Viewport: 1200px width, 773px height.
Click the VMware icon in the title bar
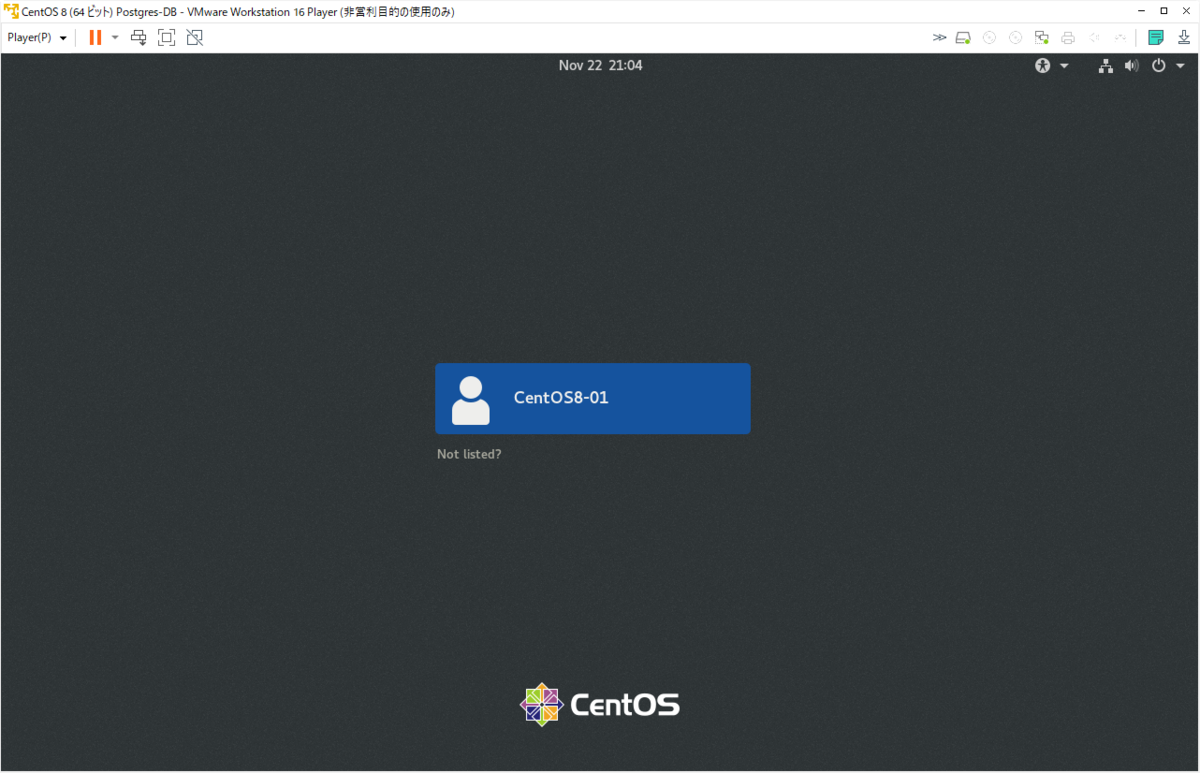pos(11,10)
